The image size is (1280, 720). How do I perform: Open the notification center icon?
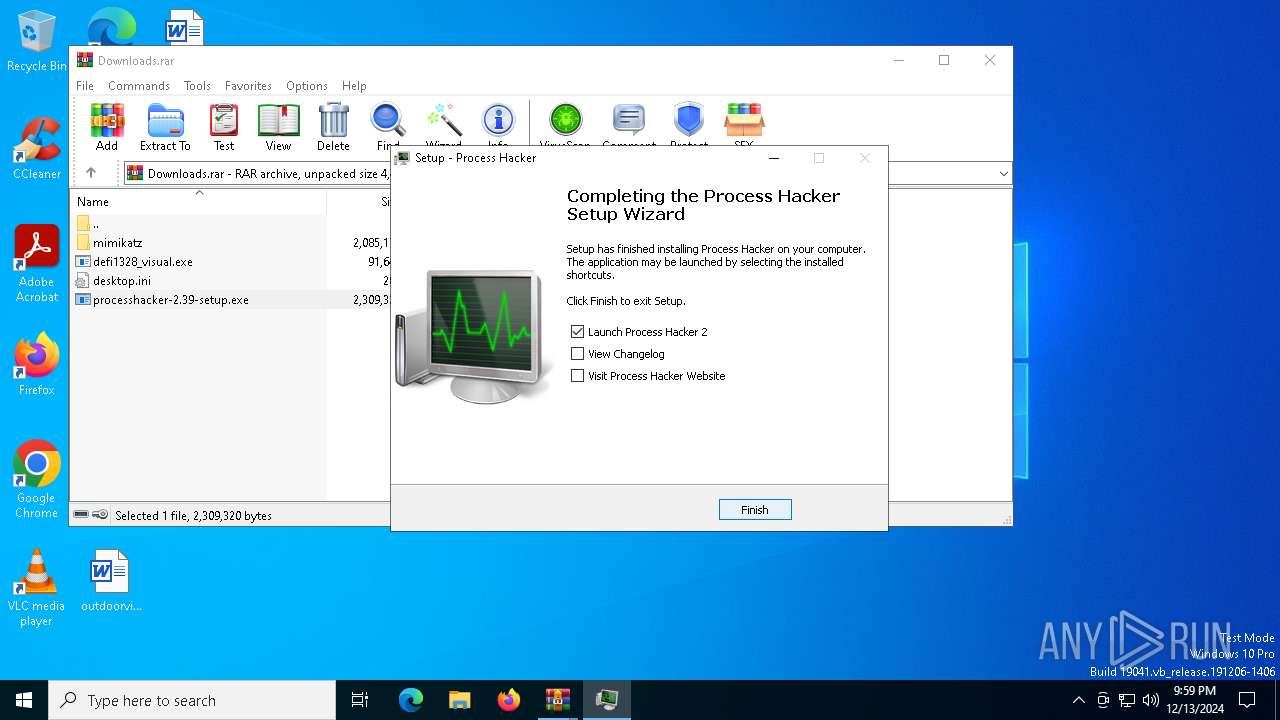coord(1247,700)
